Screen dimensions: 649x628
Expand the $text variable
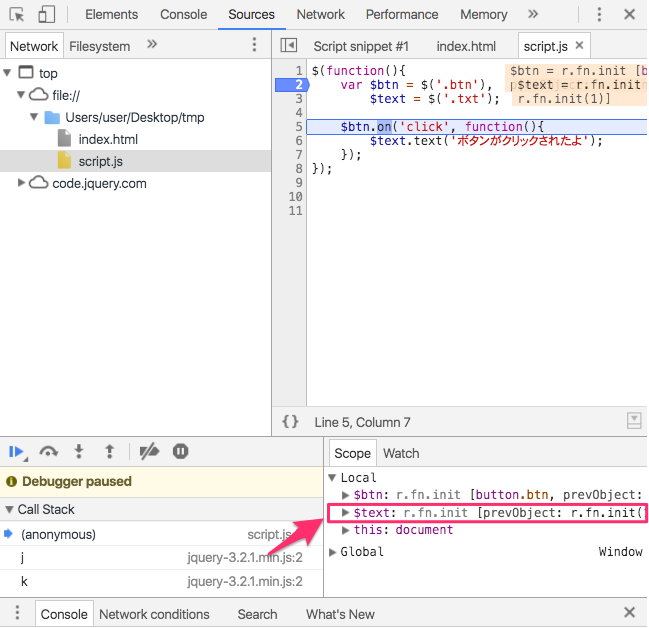tap(345, 513)
